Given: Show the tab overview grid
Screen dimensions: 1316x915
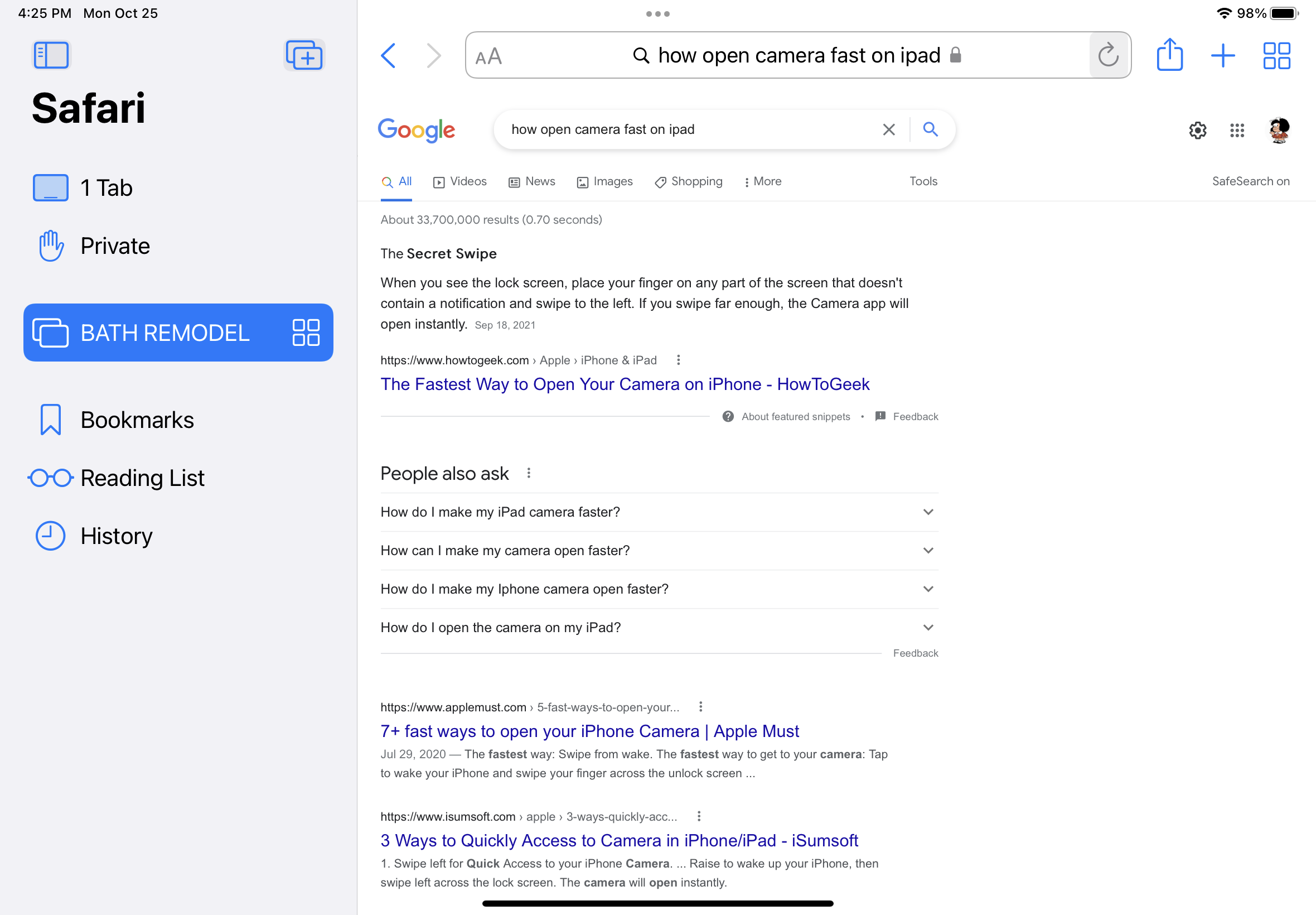Looking at the screenshot, I should tap(1276, 56).
